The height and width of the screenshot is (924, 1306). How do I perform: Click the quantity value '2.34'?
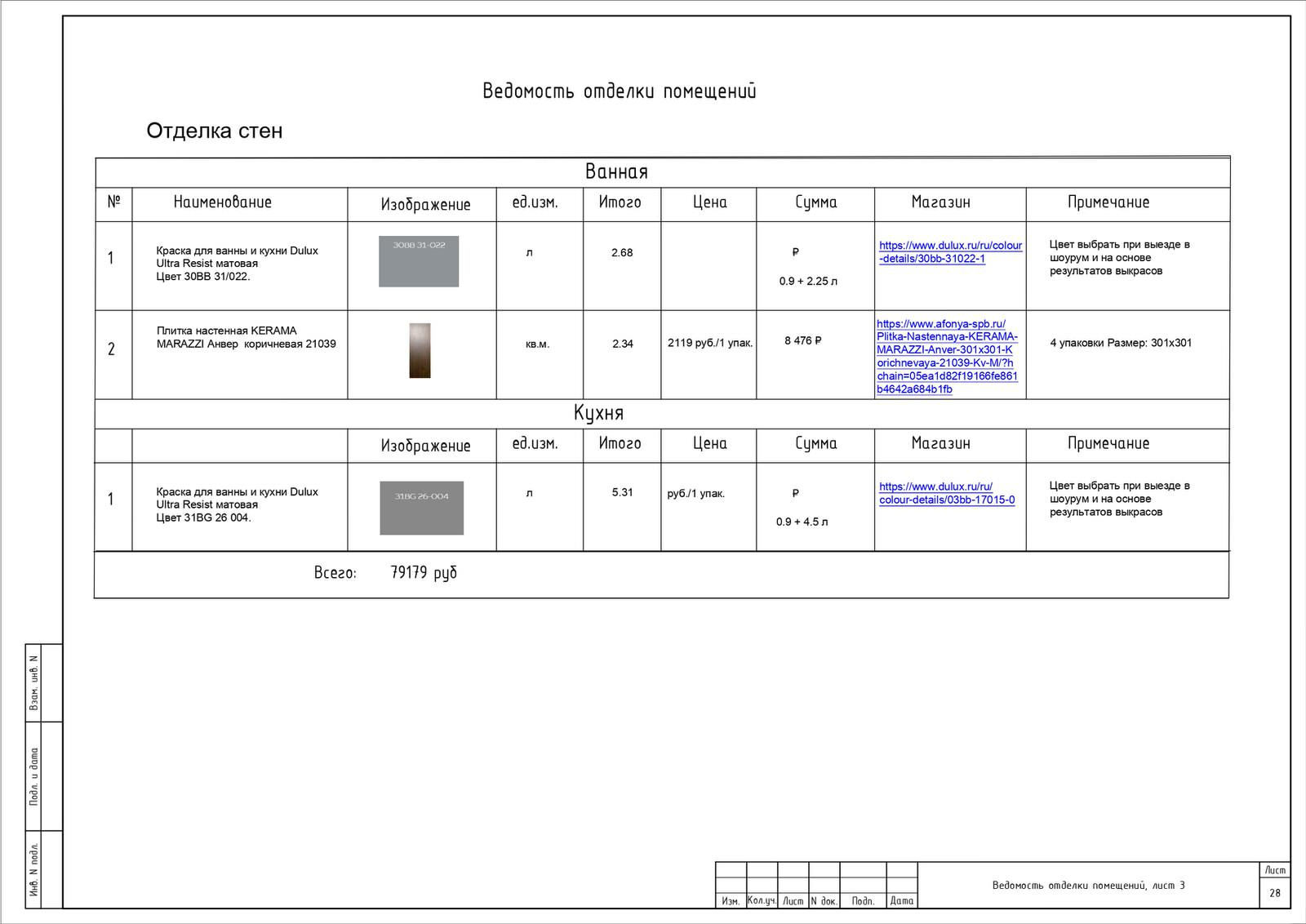[x=623, y=344]
